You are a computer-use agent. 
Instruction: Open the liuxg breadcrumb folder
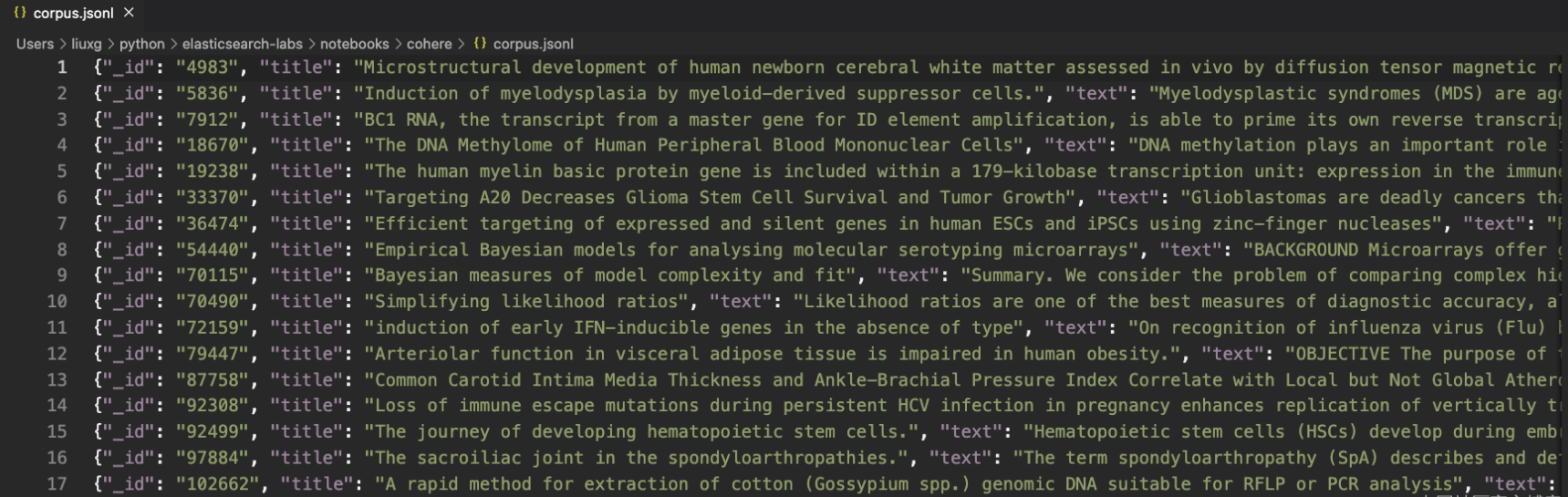point(87,44)
